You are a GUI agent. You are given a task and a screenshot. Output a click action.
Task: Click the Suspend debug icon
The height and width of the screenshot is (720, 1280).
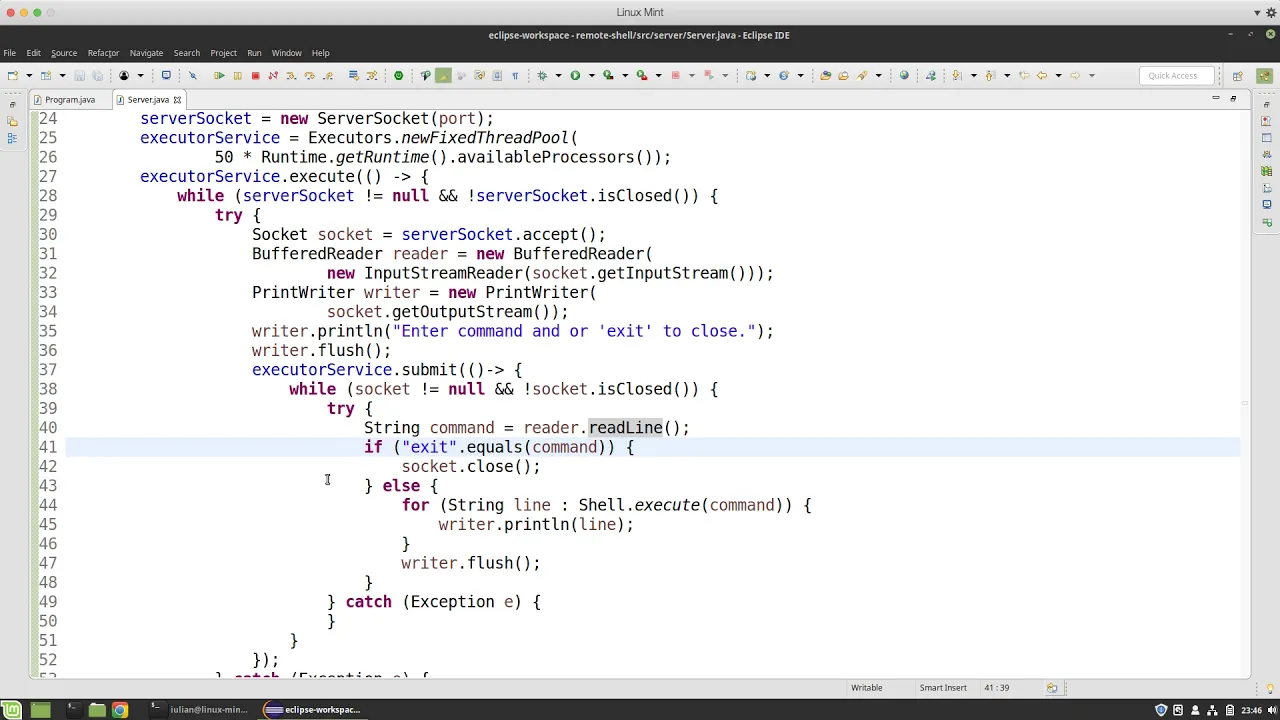click(x=237, y=75)
